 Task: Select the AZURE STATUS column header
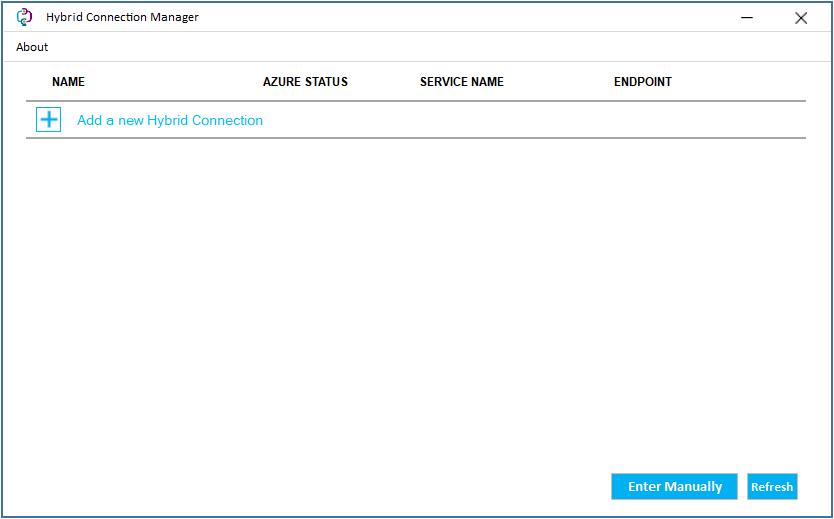pos(305,82)
